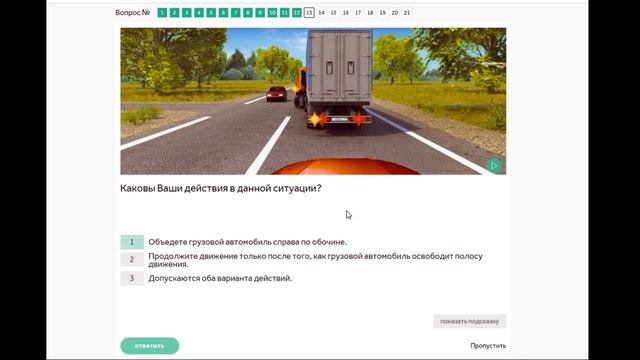
Task: Select answer option 2
Action: tap(132, 259)
